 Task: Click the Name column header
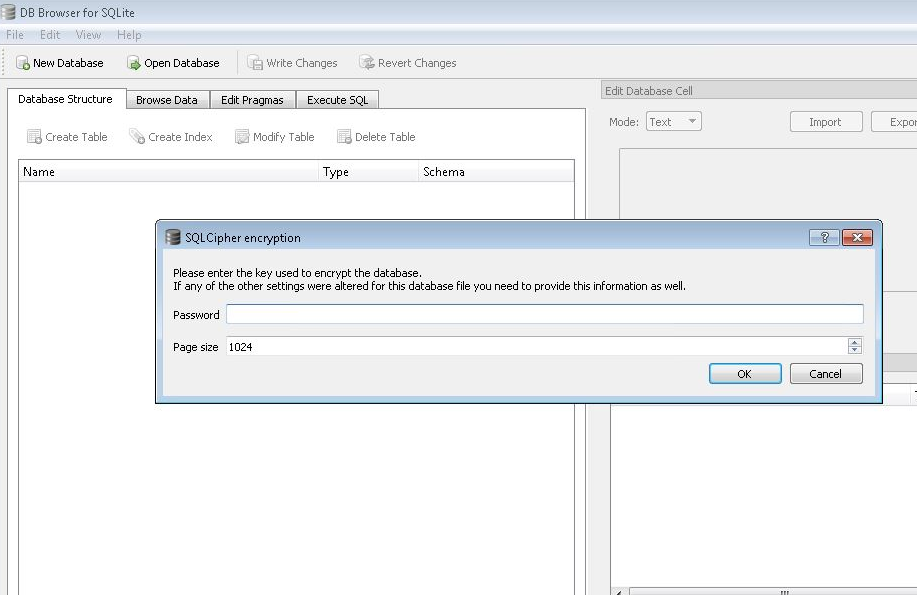coord(168,172)
